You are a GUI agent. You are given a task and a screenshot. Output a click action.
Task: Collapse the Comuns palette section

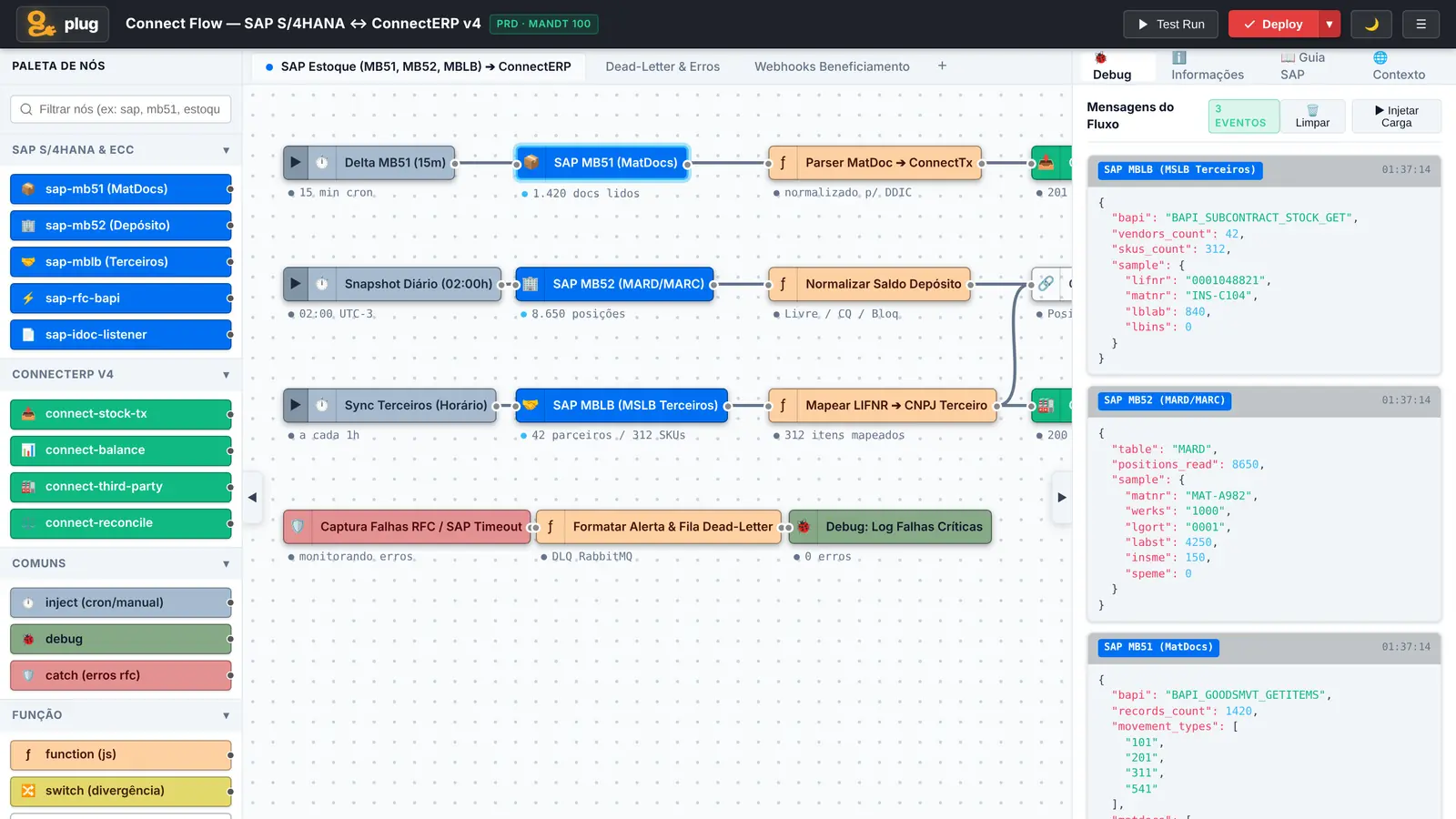tap(226, 564)
